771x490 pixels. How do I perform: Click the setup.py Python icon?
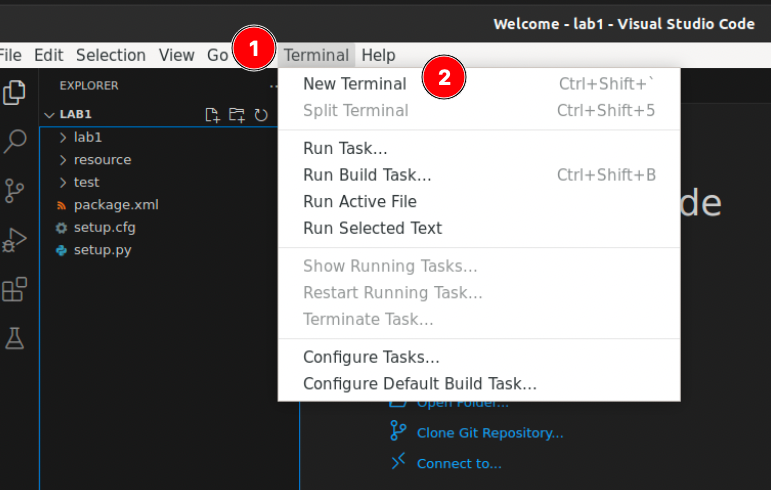click(61, 251)
